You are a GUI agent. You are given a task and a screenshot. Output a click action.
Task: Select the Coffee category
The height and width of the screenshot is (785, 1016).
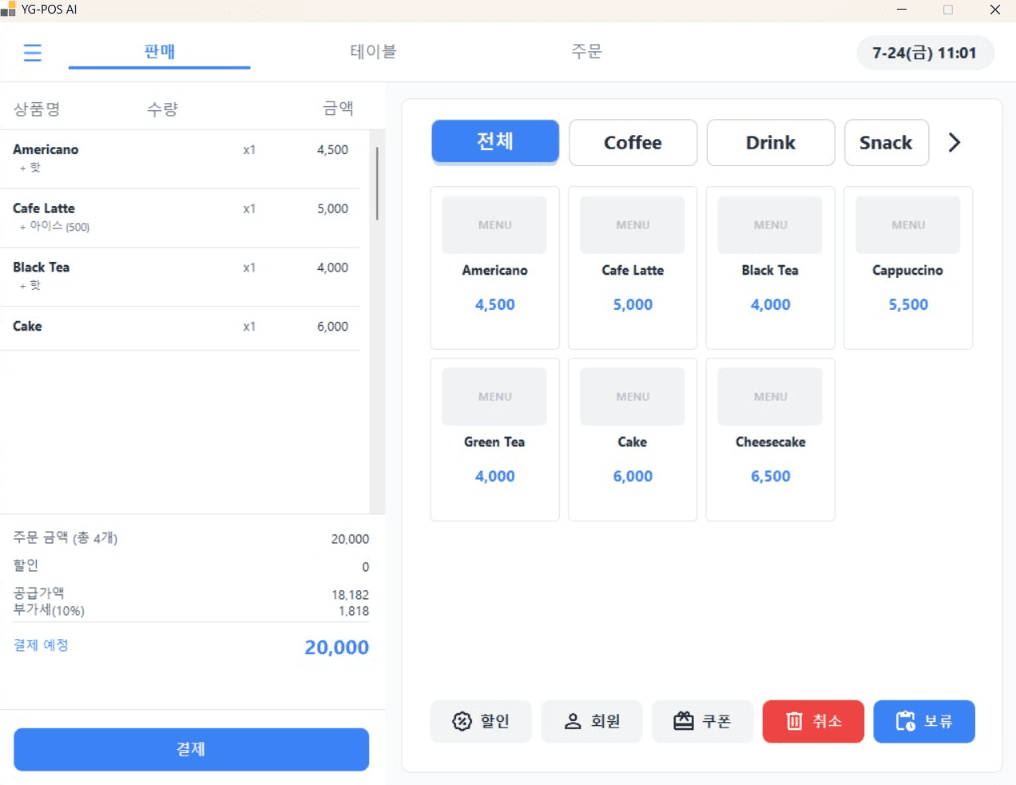pyautogui.click(x=633, y=143)
